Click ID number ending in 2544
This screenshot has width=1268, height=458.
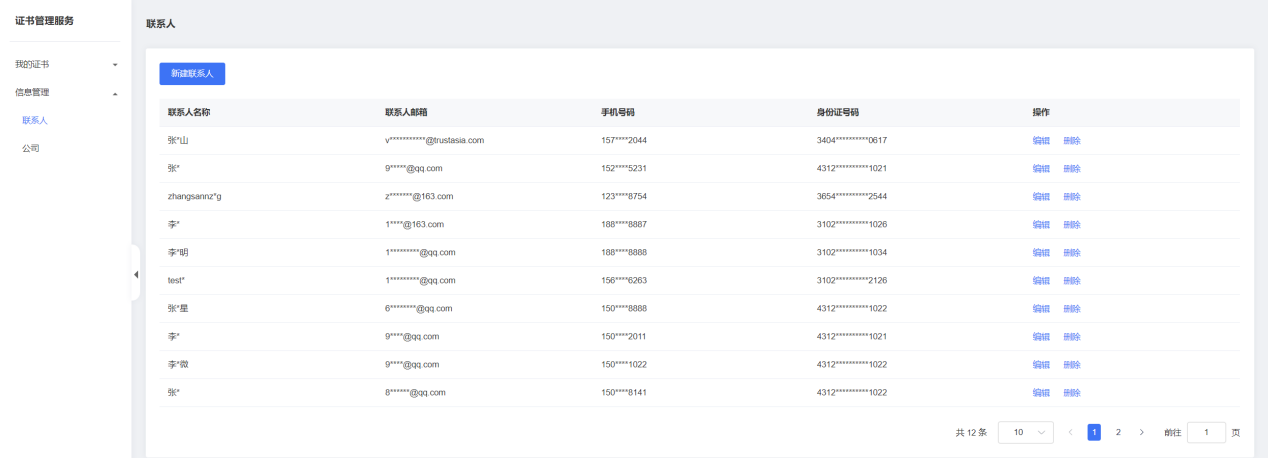coord(852,196)
